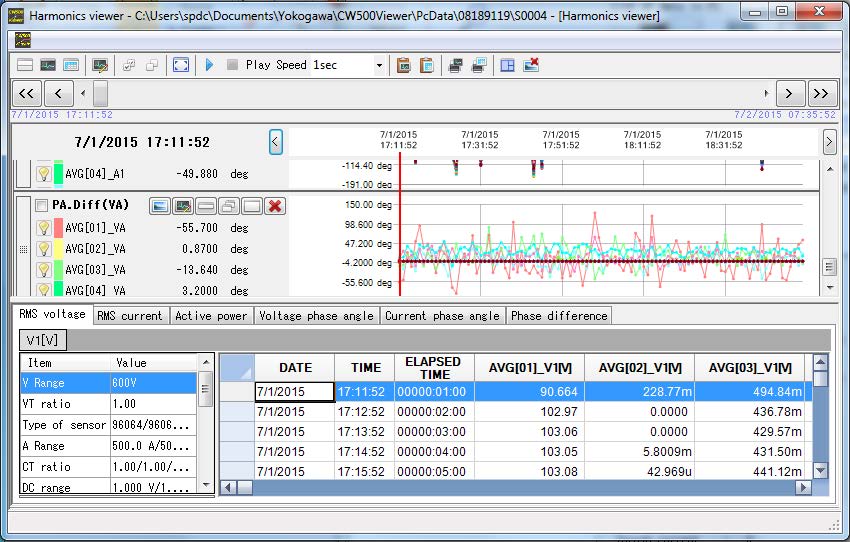Open the Voltage phase angle tab
This screenshot has height=542, width=850.
(x=317, y=316)
